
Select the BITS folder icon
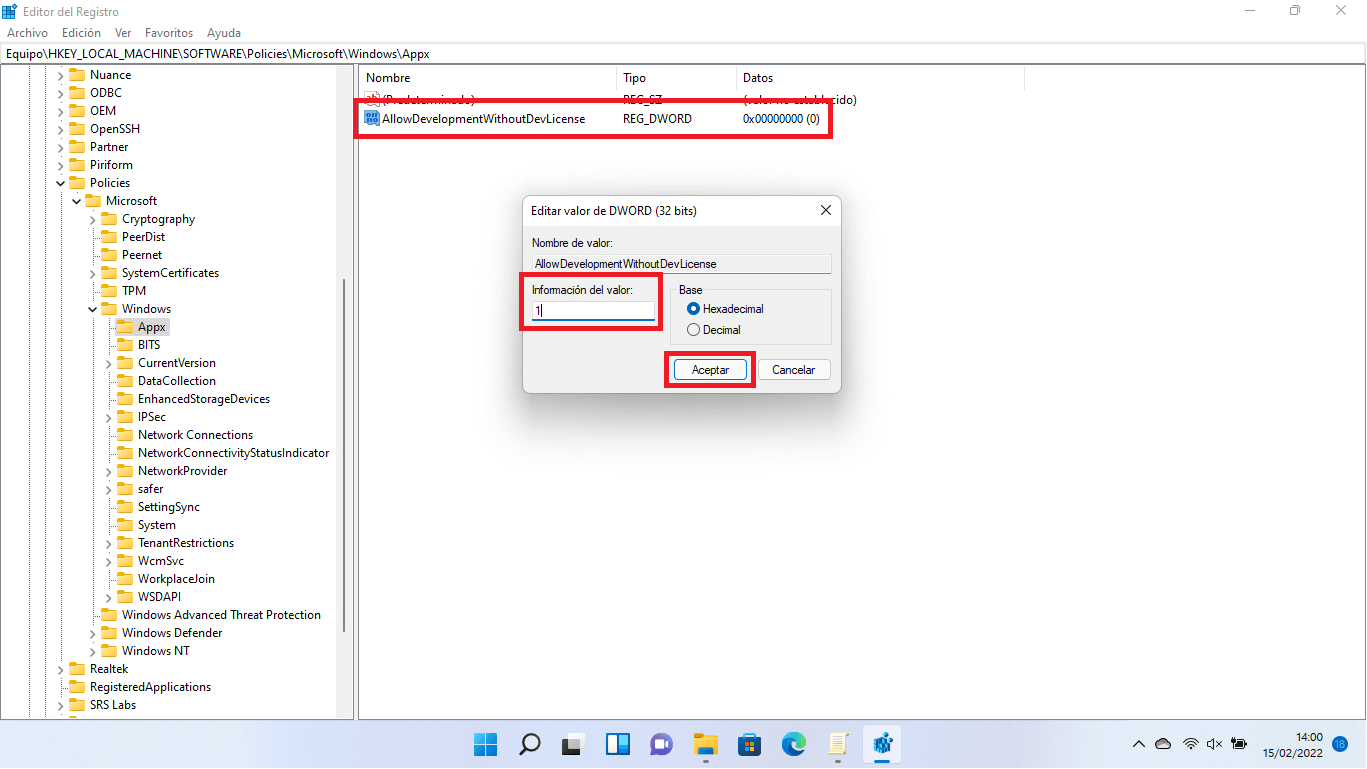point(125,345)
